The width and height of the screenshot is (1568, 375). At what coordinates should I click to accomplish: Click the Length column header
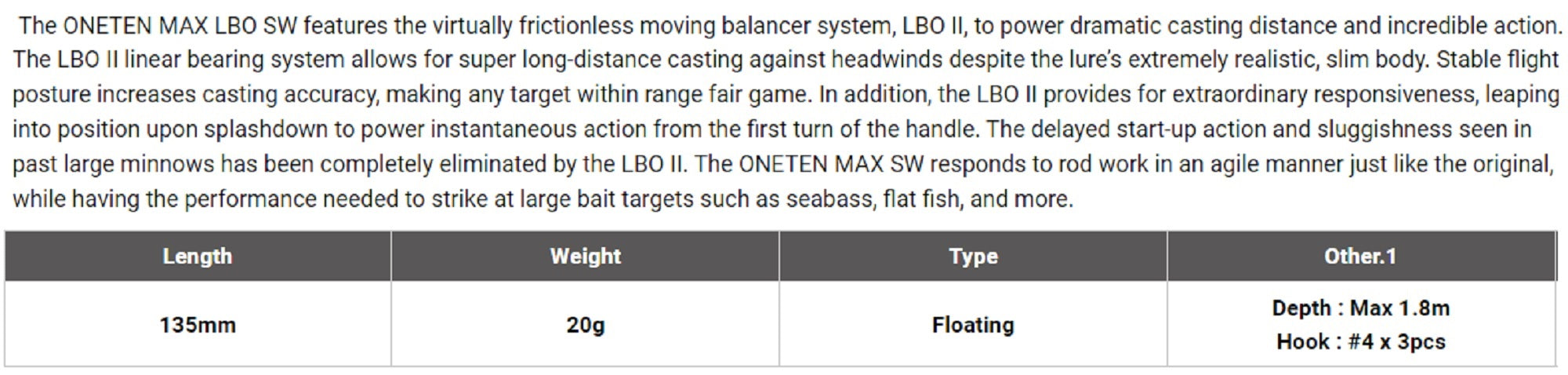click(x=197, y=257)
